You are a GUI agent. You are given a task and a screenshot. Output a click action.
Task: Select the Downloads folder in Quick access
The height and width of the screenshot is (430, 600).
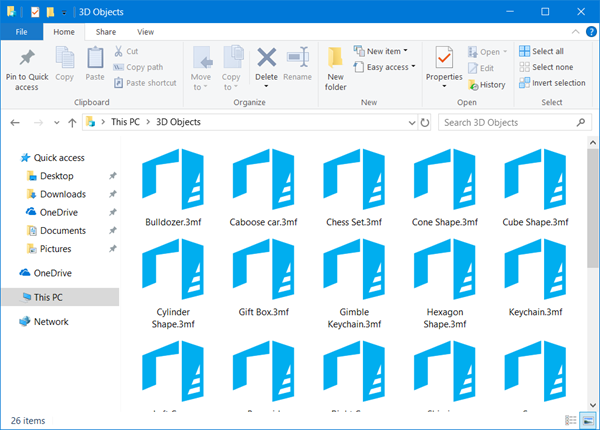62,194
